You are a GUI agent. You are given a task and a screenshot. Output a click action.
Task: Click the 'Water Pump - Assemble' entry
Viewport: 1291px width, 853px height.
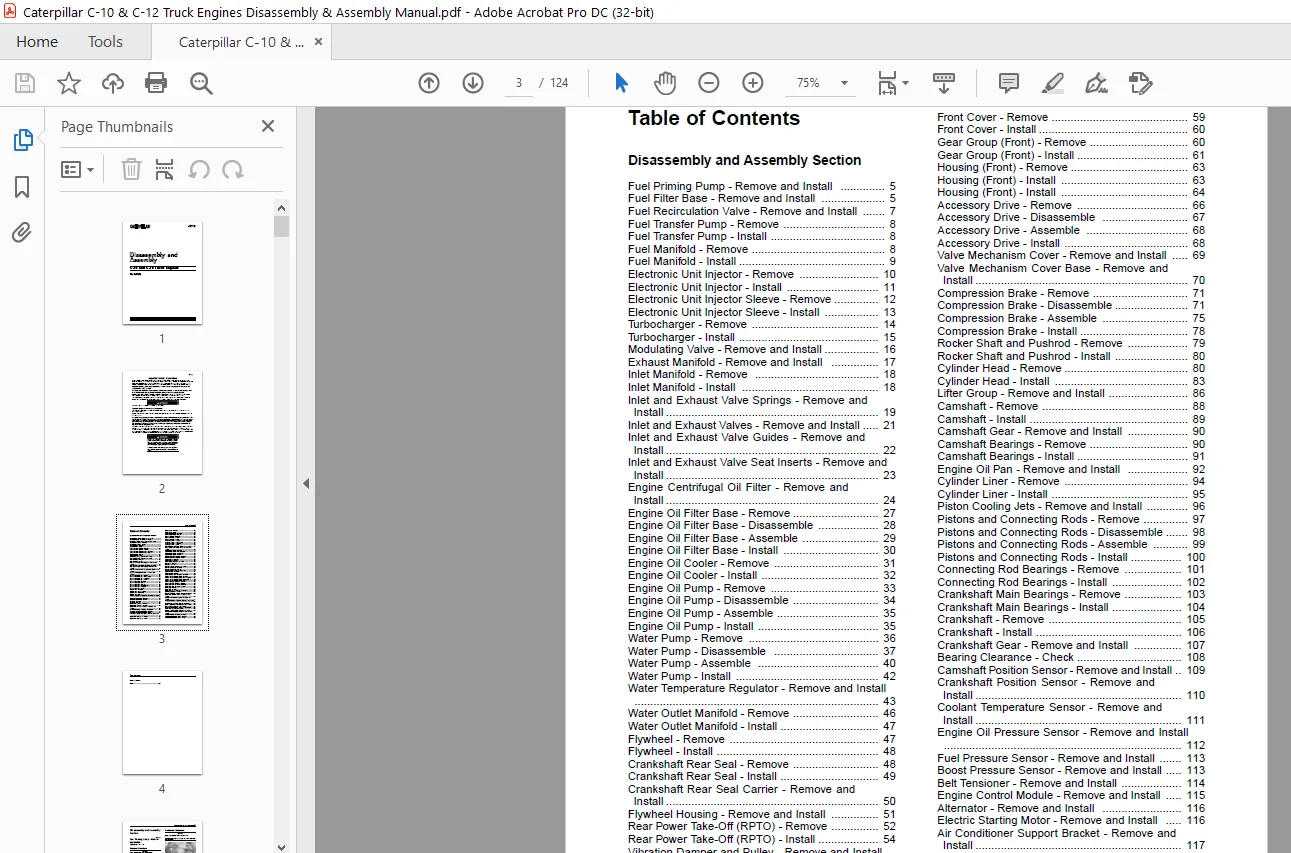[762, 663]
